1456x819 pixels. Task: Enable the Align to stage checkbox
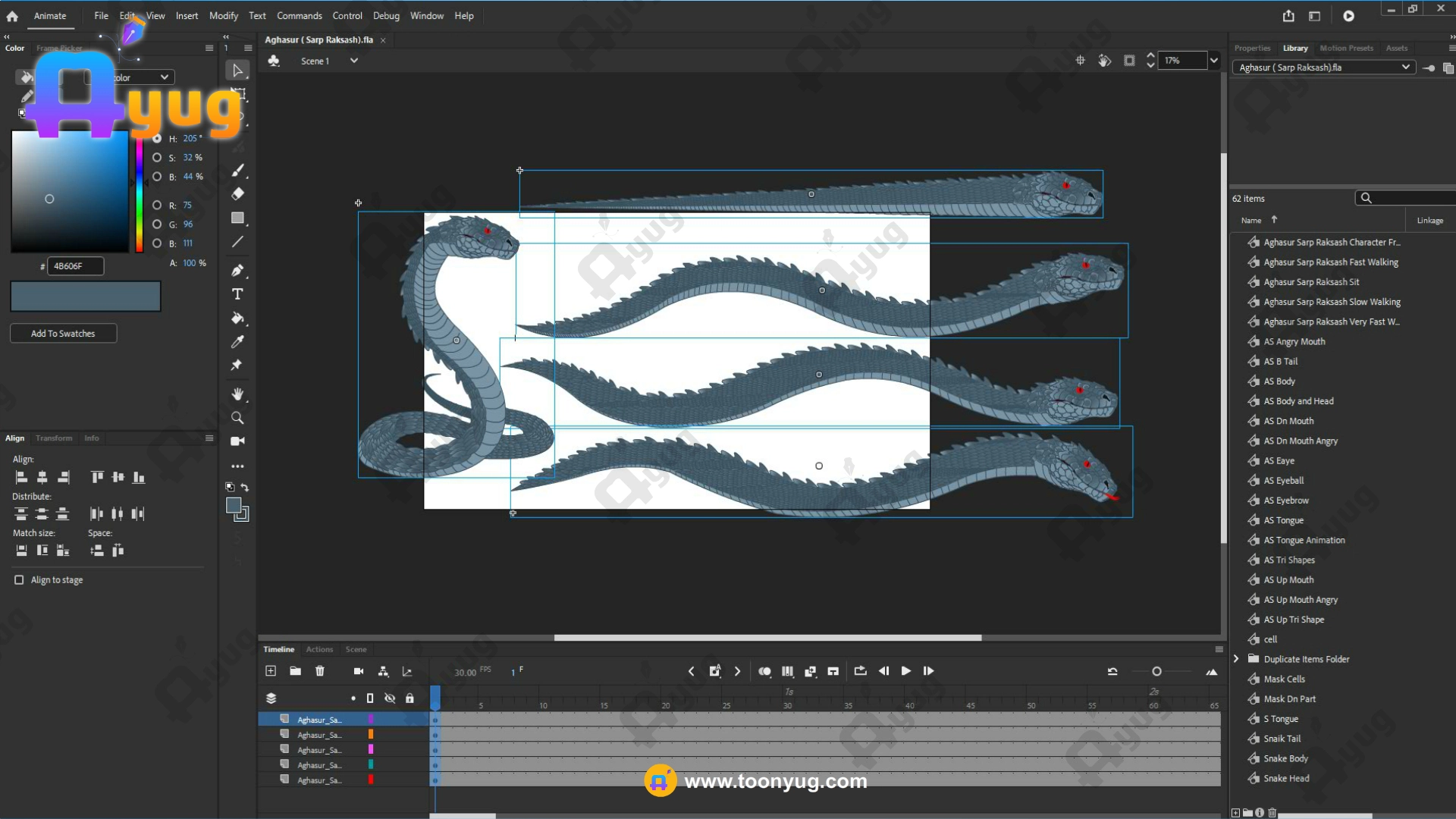click(19, 580)
